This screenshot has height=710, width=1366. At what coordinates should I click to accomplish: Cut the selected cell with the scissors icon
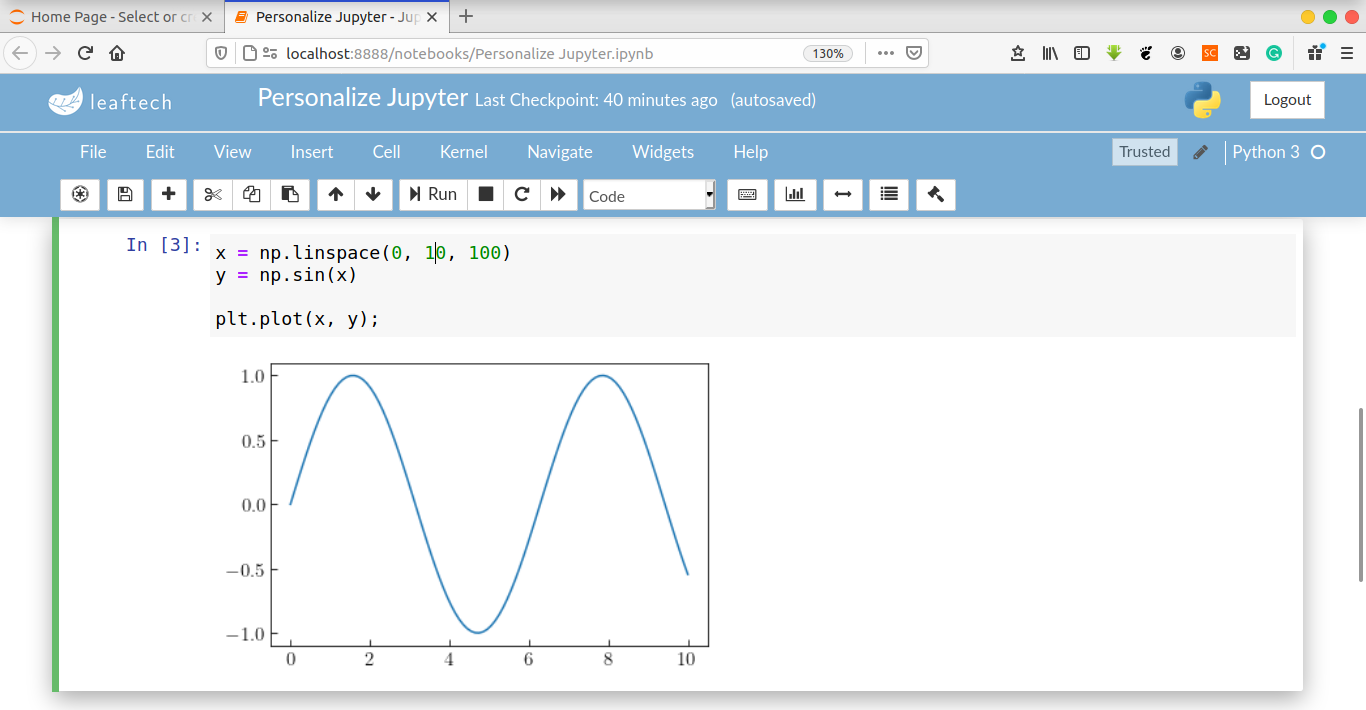[213, 195]
